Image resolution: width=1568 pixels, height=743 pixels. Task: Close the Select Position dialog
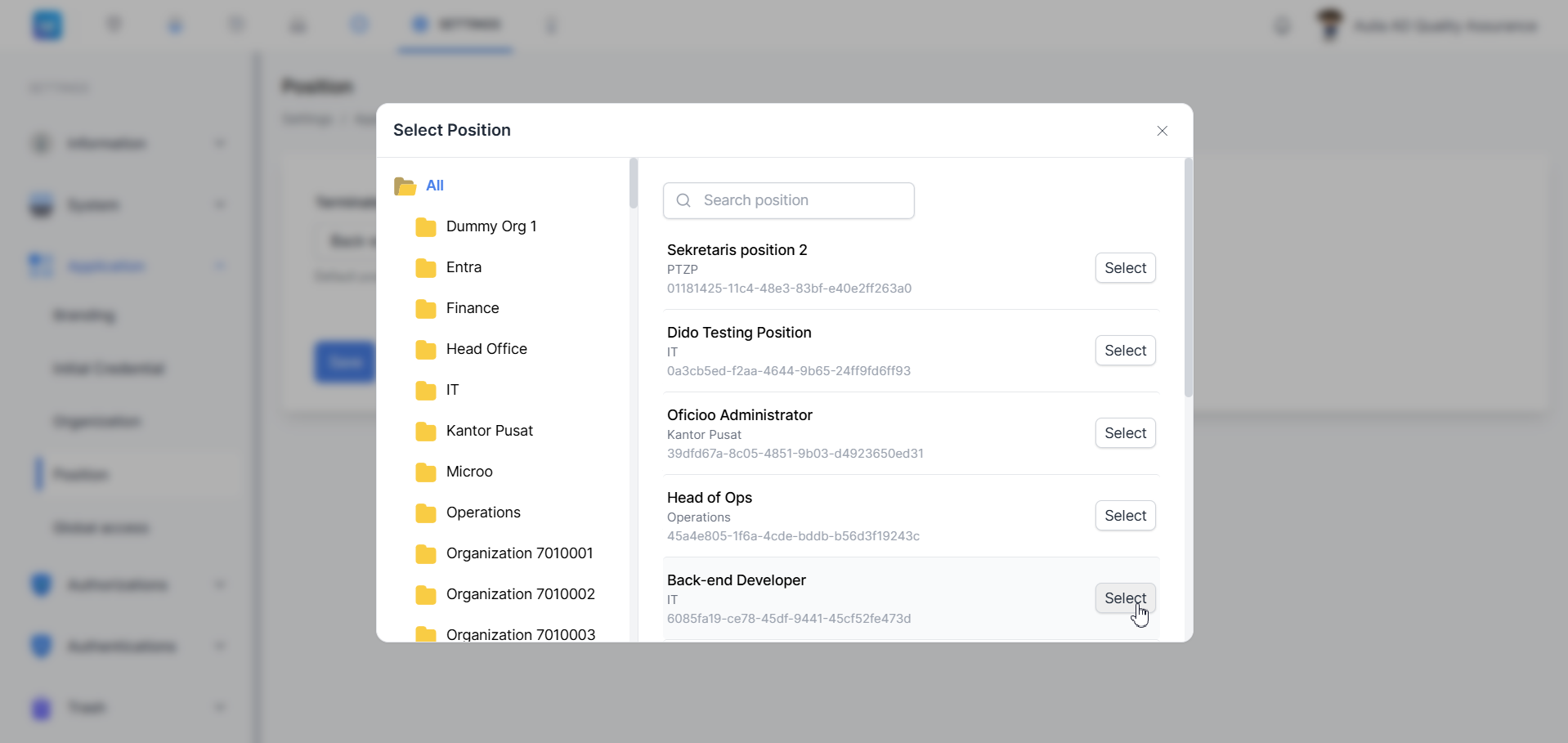coord(1162,131)
